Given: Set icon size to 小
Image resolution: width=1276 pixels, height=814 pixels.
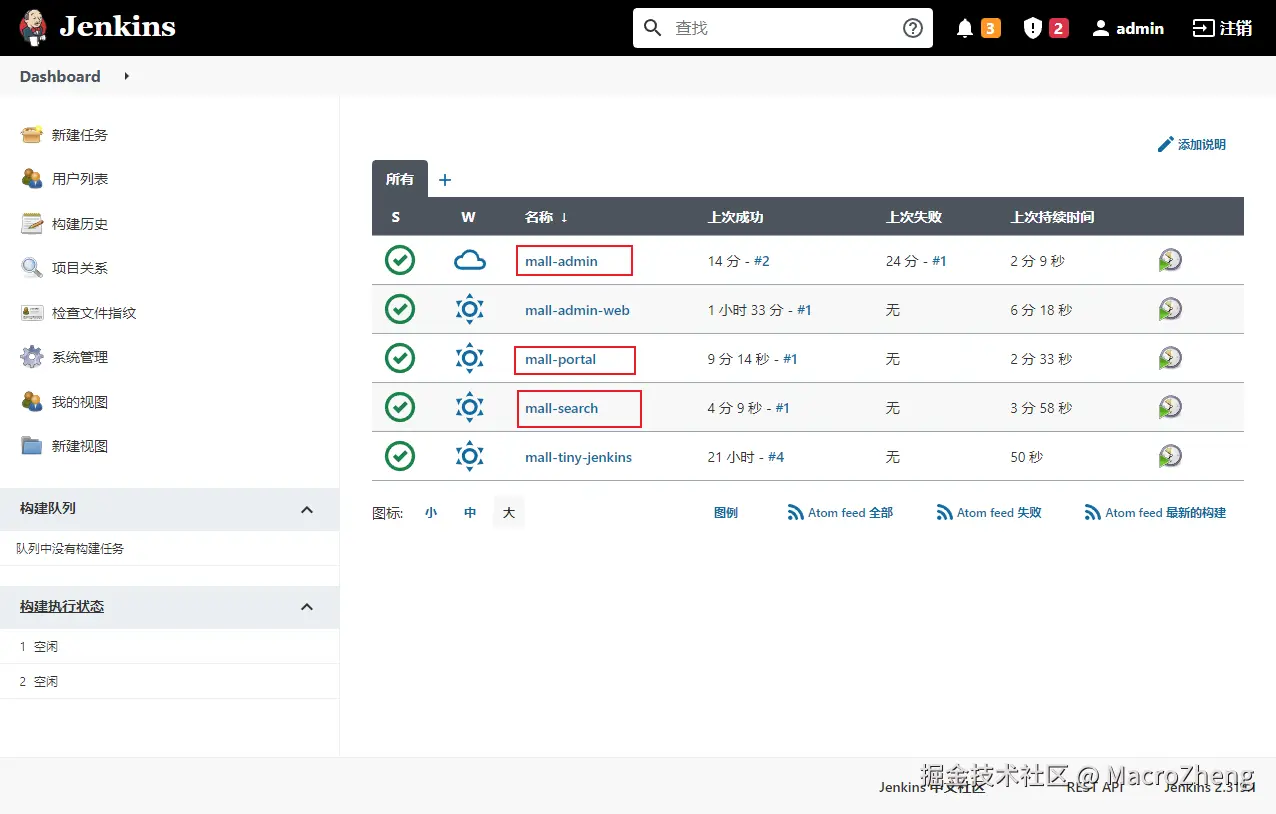Looking at the screenshot, I should 431,512.
